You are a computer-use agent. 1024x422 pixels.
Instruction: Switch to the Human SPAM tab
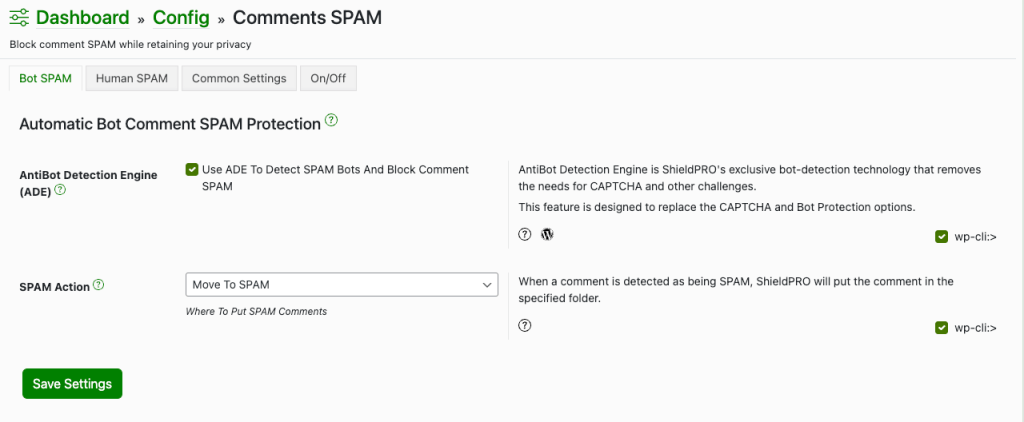pos(132,78)
